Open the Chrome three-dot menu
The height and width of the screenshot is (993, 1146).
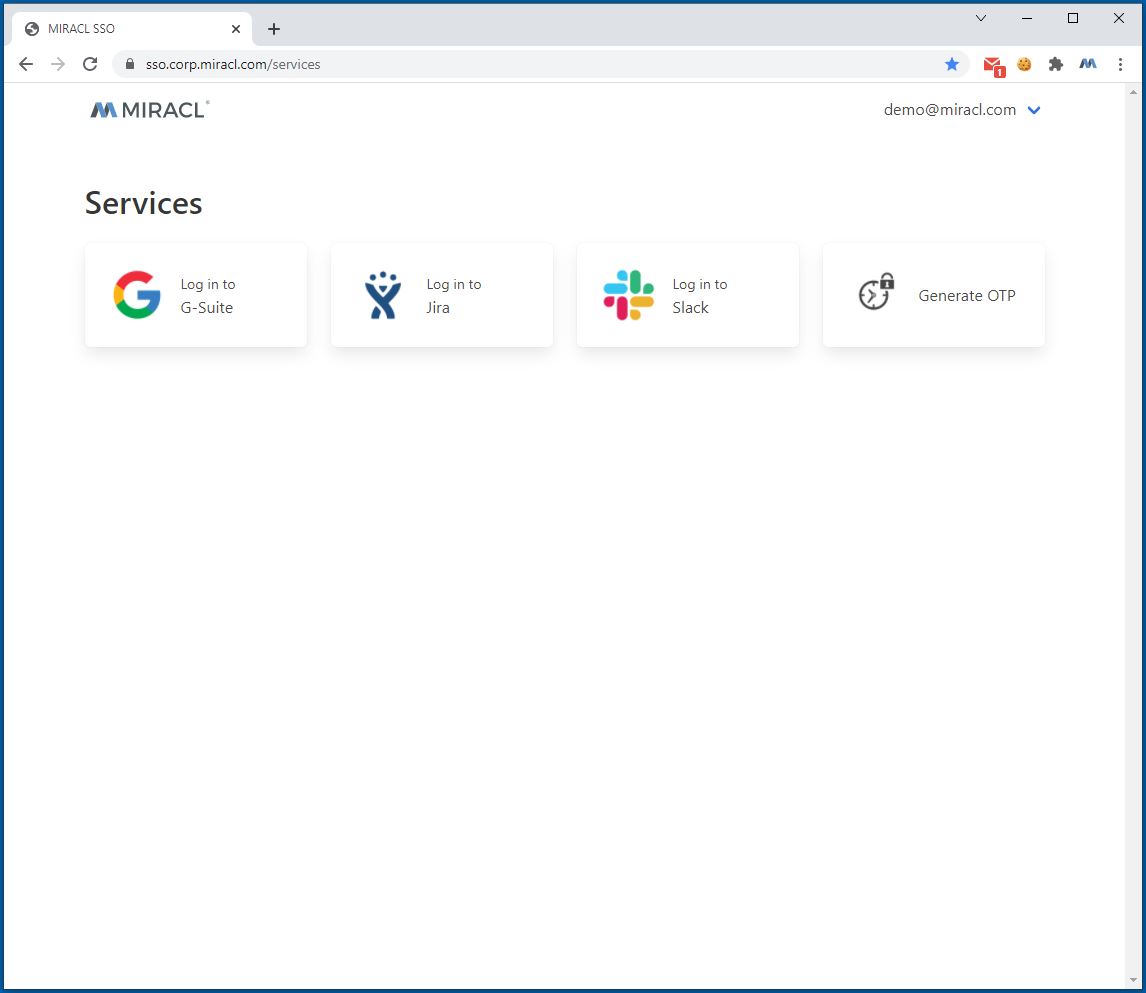point(1120,63)
